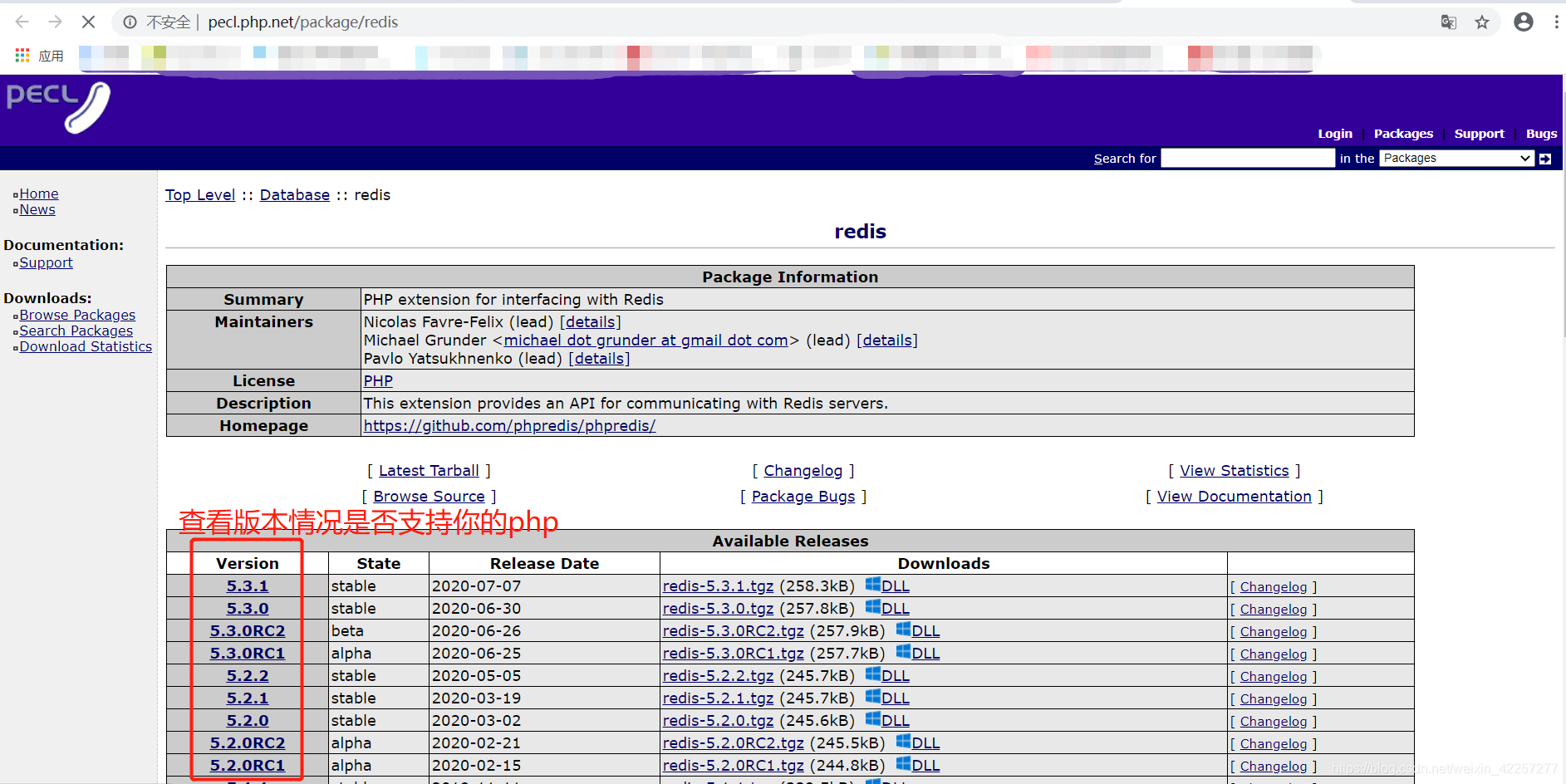
Task: Click the PECL logo
Action: (58, 107)
